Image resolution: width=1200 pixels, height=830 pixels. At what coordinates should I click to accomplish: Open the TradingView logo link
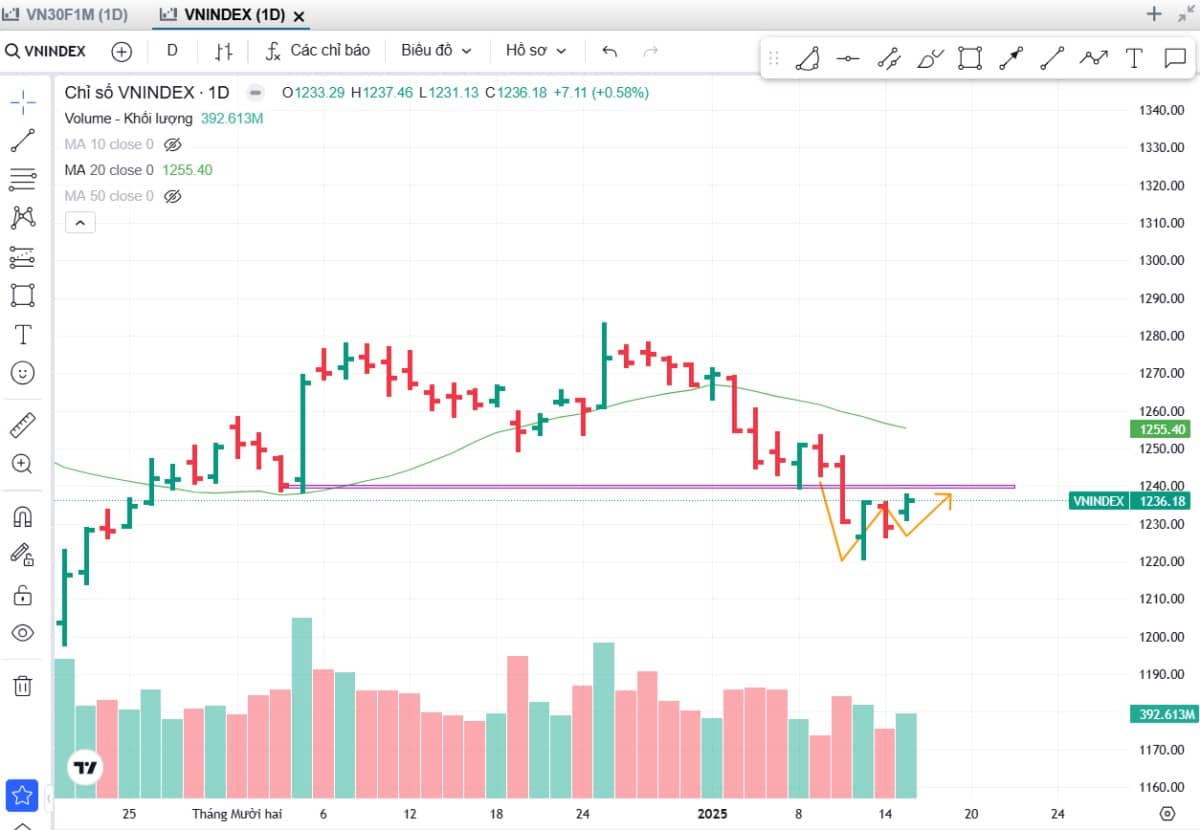[83, 768]
